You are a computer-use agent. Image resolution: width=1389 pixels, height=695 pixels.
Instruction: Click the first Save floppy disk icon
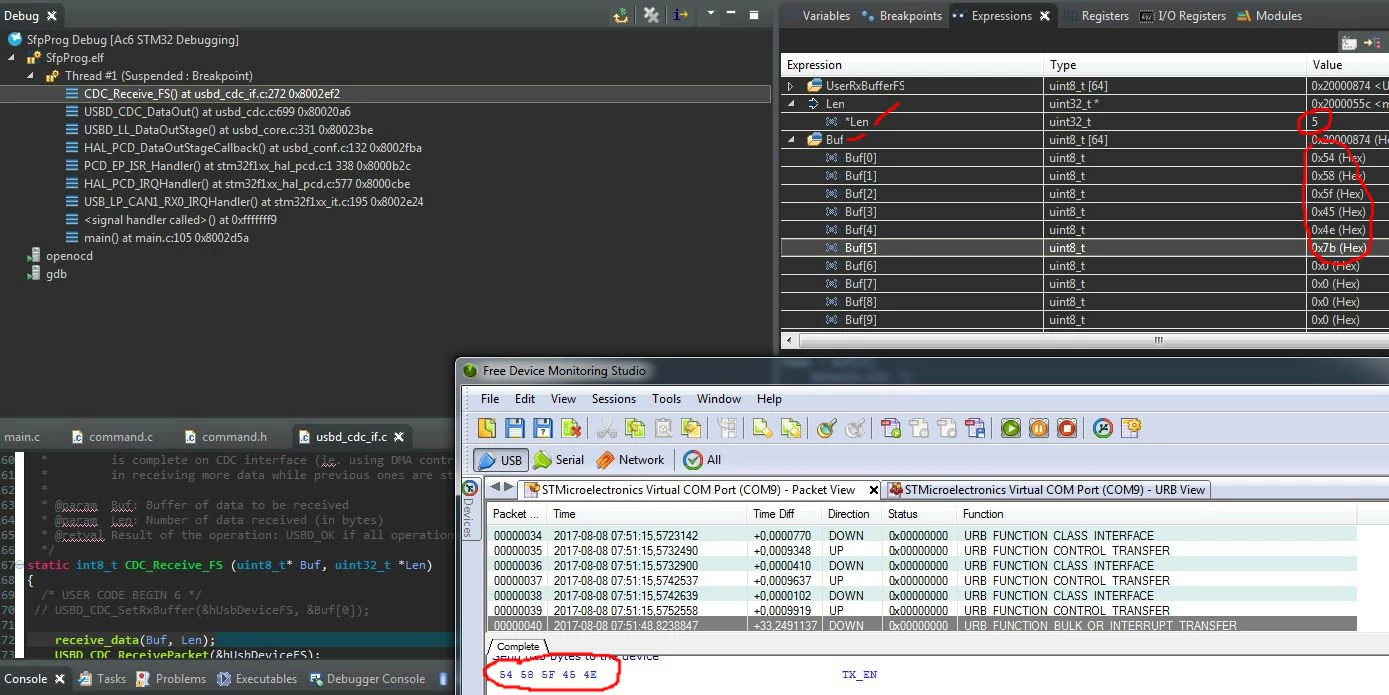pyautogui.click(x=515, y=428)
